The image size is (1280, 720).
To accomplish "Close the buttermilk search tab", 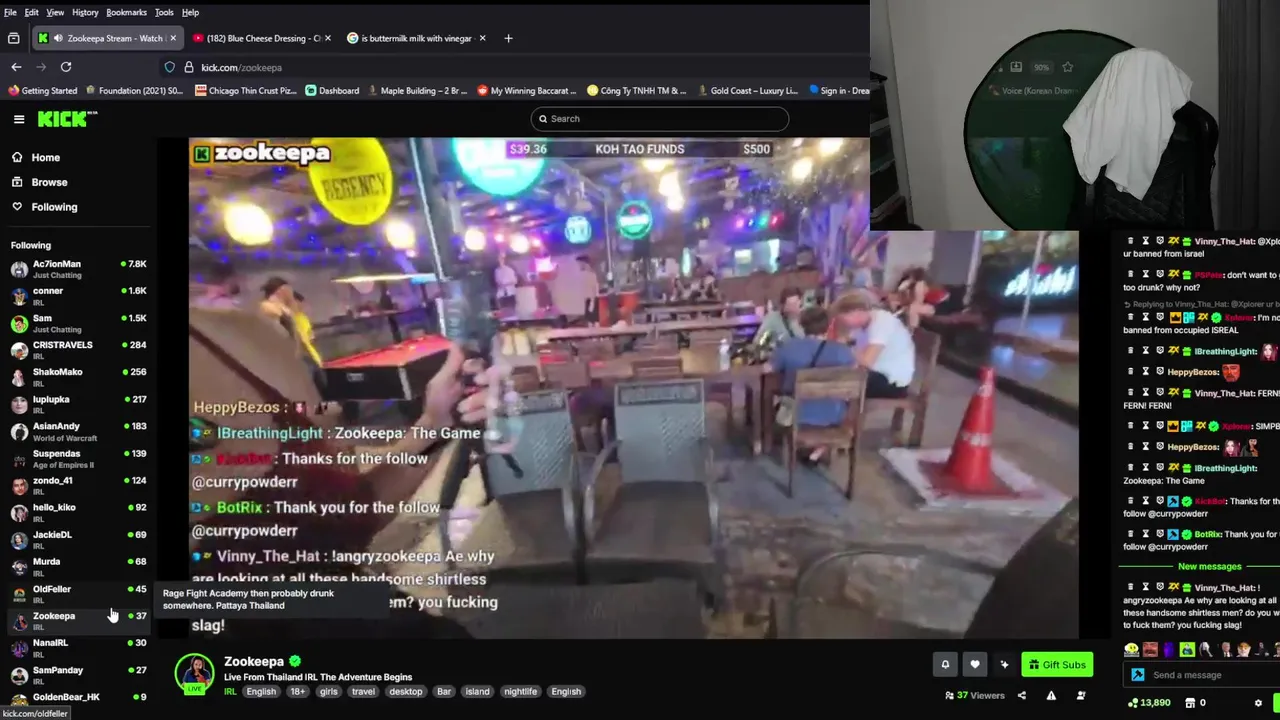I will (x=482, y=38).
